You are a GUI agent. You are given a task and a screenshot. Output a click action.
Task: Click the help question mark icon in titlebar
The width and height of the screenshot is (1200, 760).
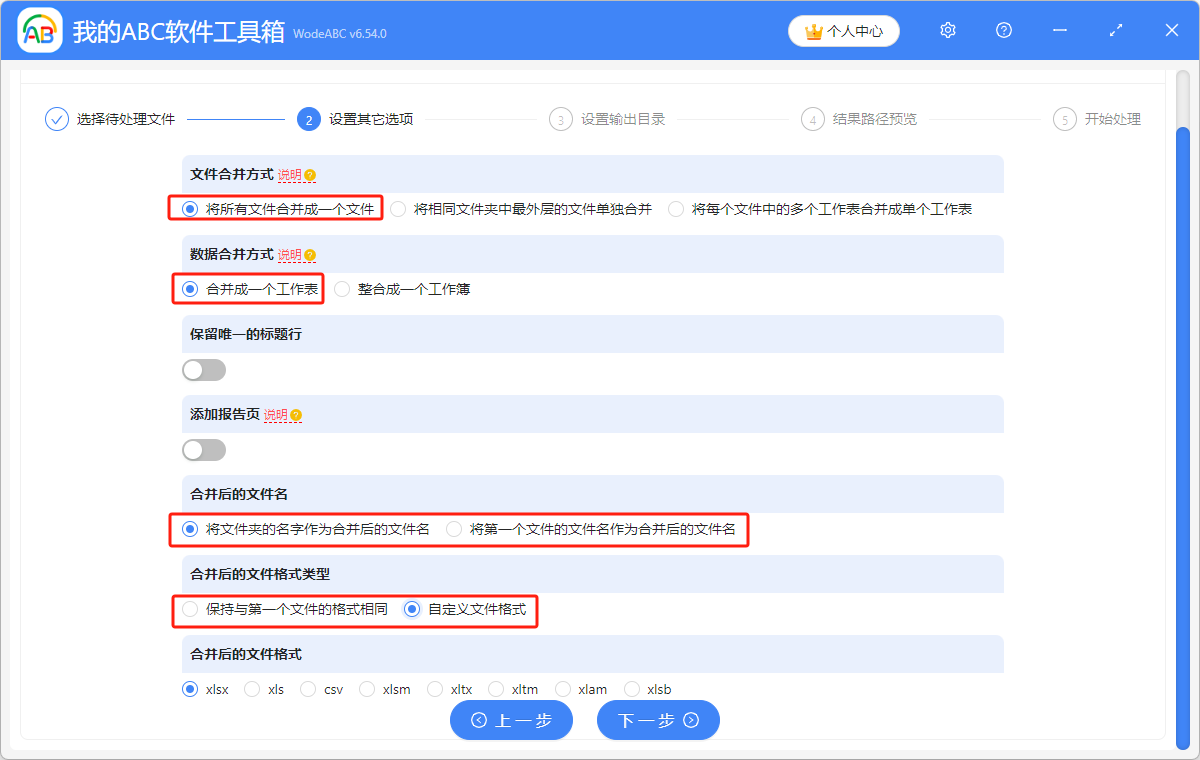(x=1003, y=30)
